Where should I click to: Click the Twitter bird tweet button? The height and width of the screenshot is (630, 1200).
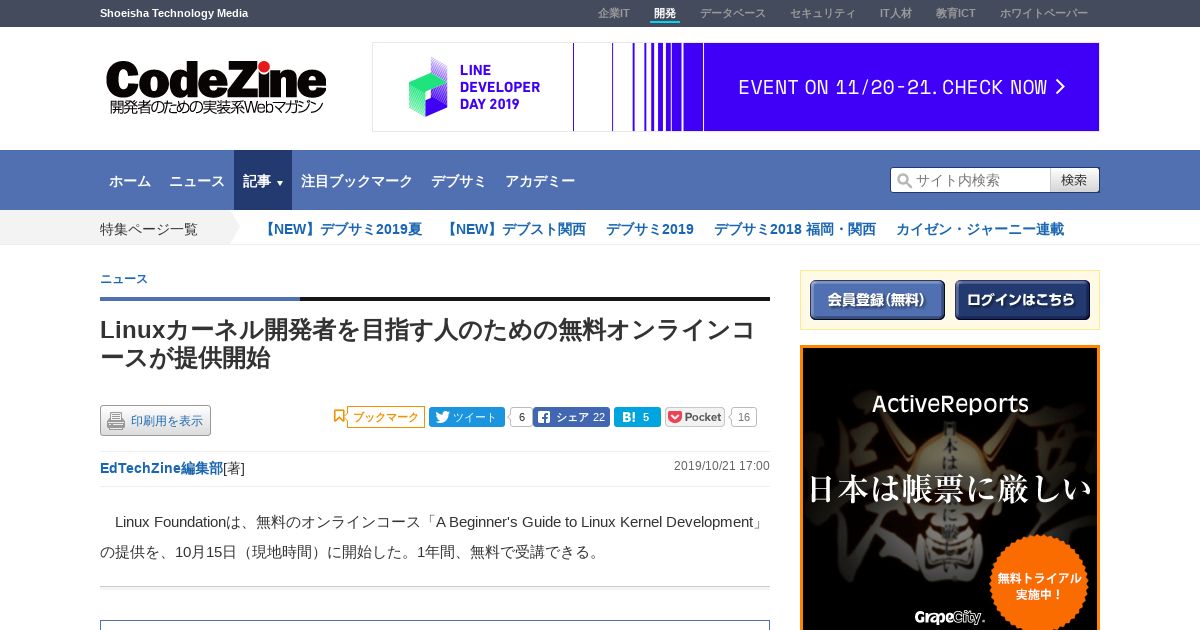coord(467,417)
